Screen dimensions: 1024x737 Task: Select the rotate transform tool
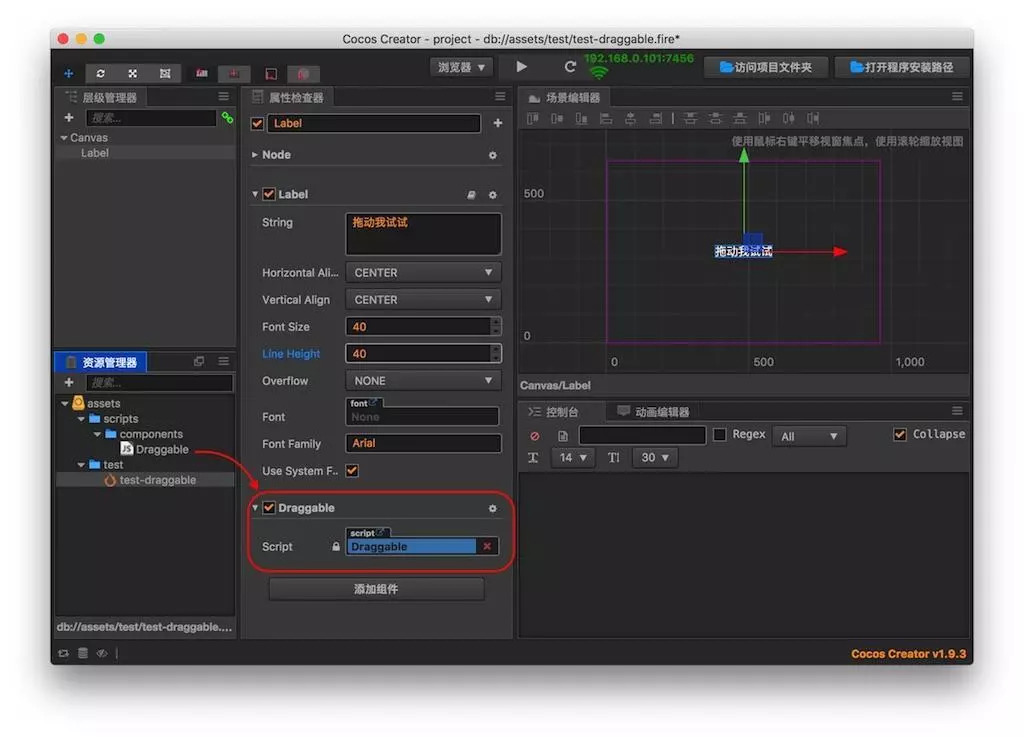[100, 73]
